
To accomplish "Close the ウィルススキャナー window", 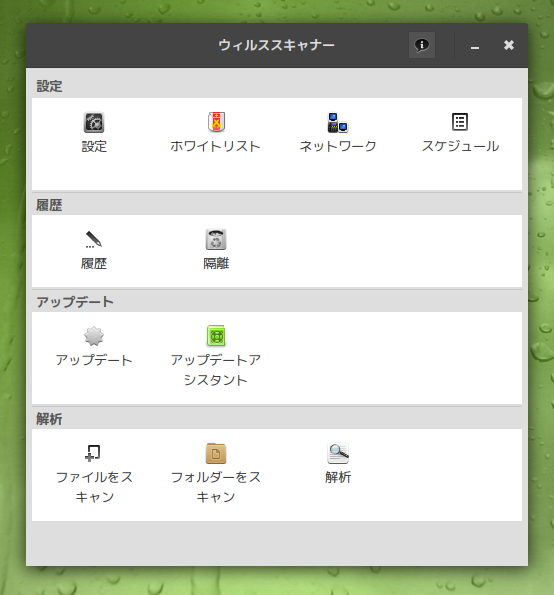I will click(509, 45).
